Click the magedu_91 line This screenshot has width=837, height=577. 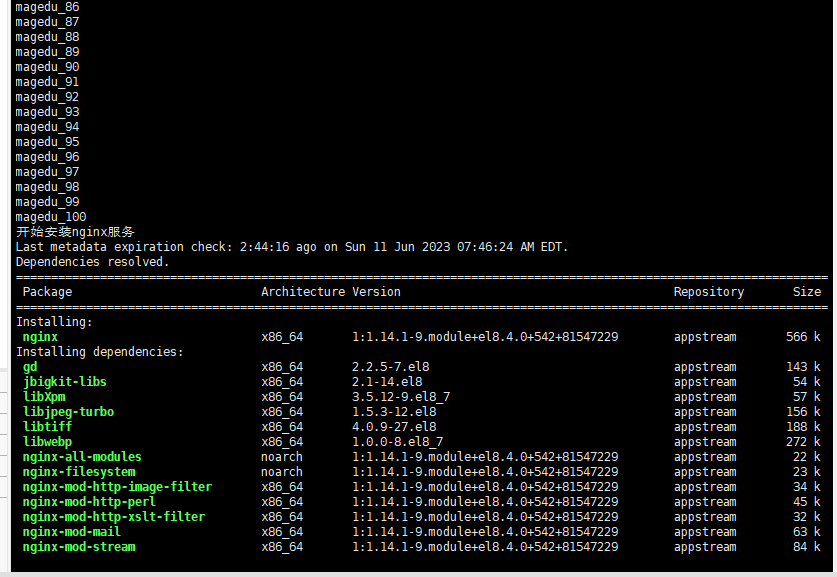coord(48,82)
